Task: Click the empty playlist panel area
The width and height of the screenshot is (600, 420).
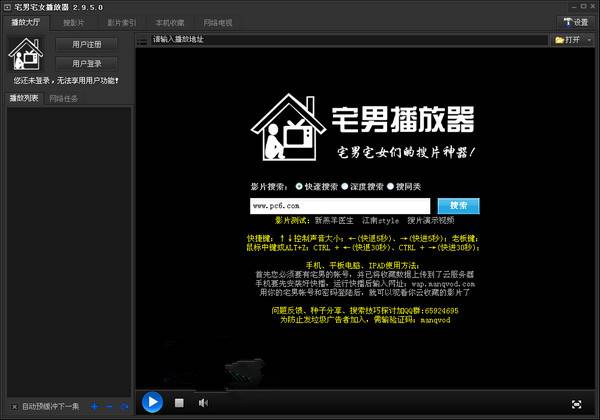Action: [69, 252]
